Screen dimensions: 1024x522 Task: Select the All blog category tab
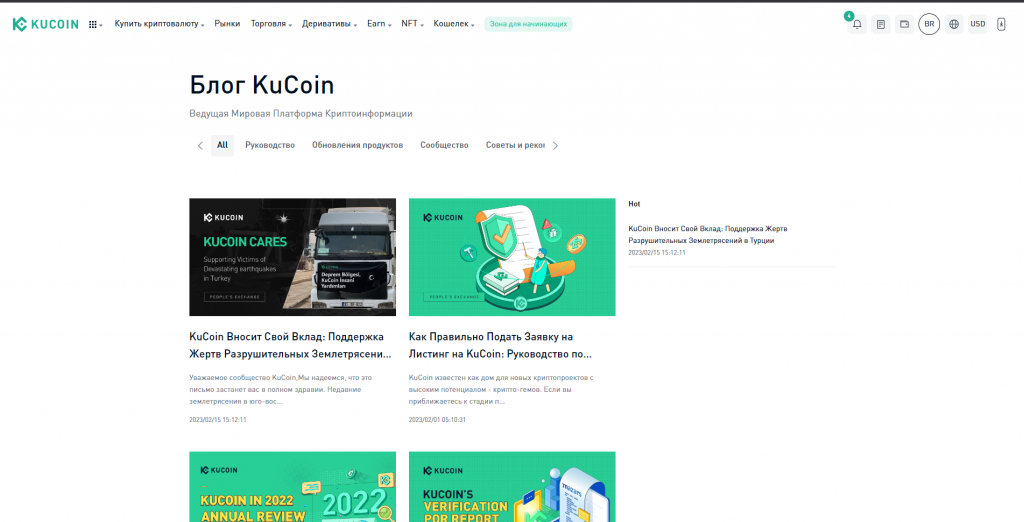point(222,145)
